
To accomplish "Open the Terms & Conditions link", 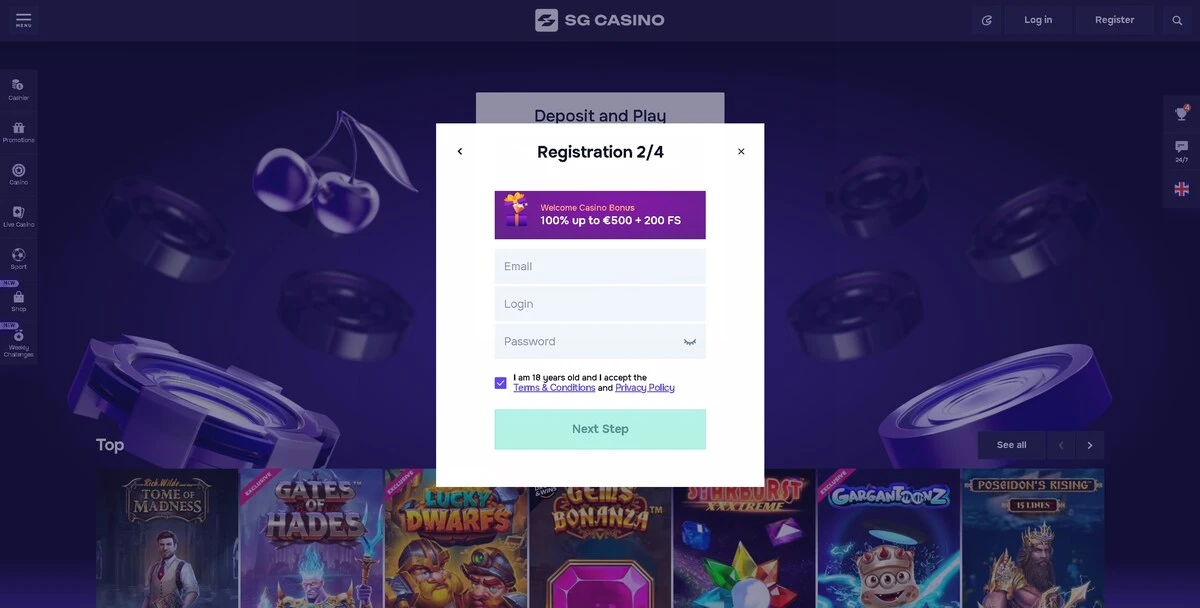I will pos(554,388).
